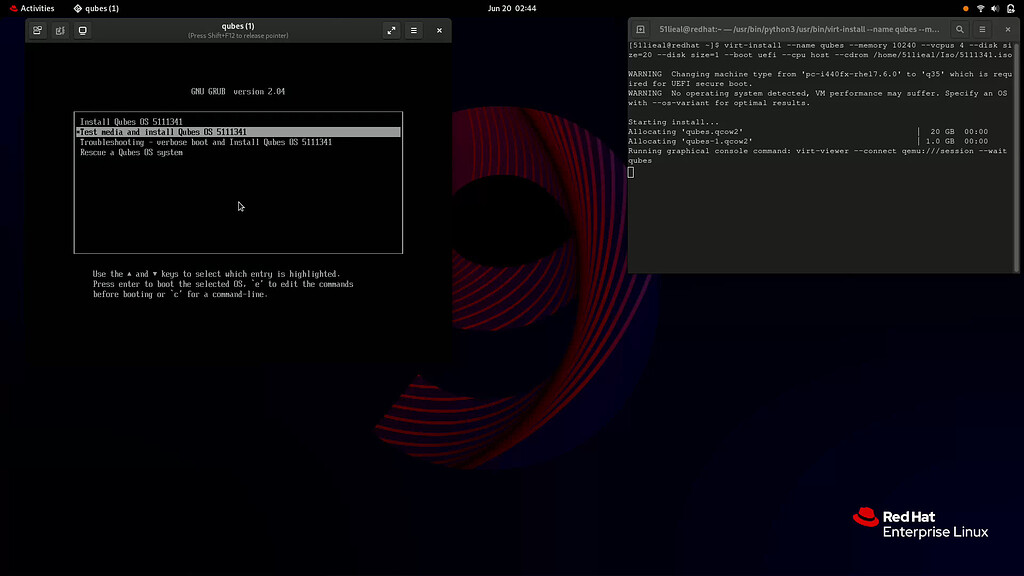This screenshot has height=576, width=1024.
Task: Select the Test media and install Qubes OS entry
Action: [x=163, y=131]
